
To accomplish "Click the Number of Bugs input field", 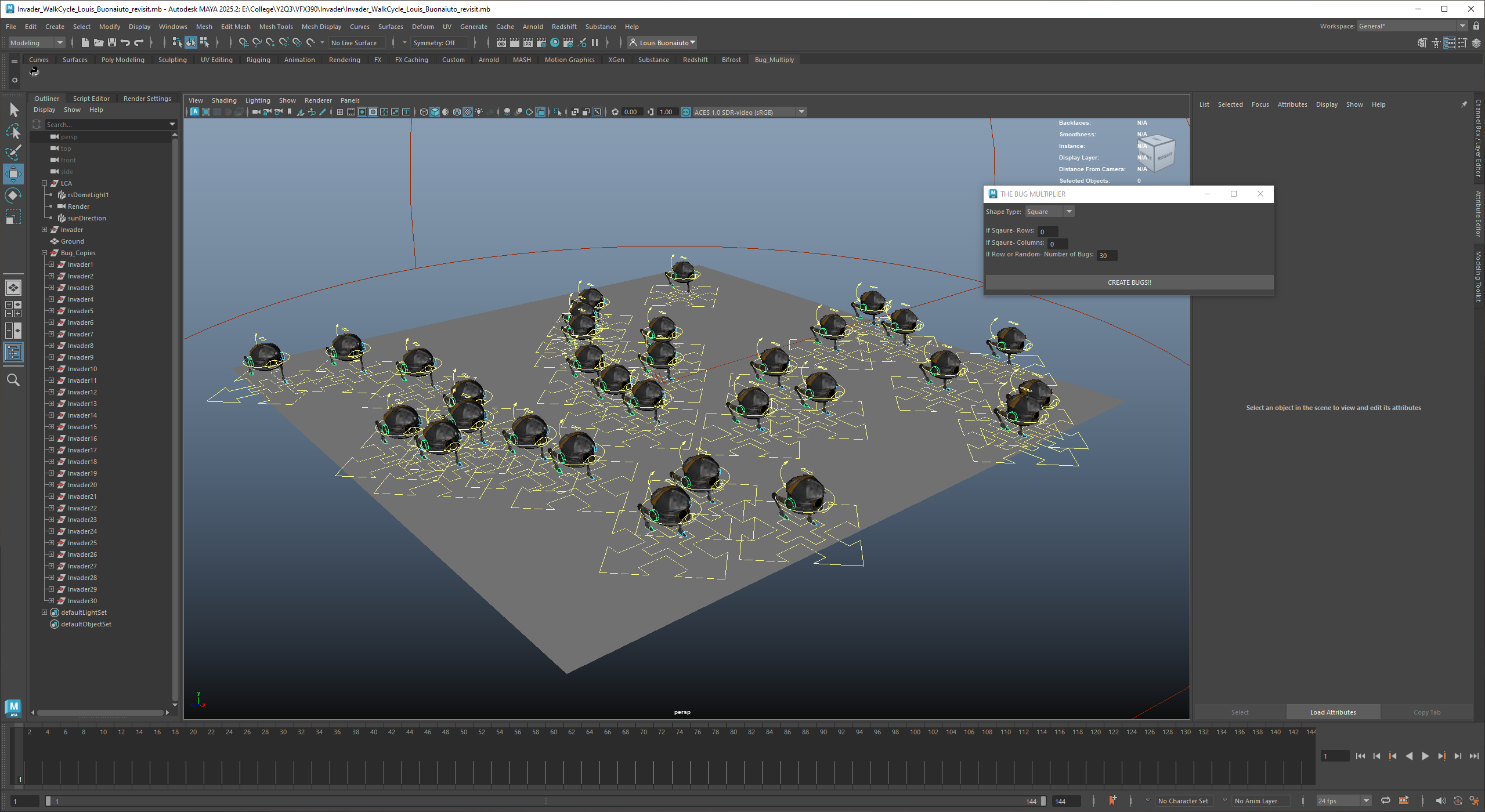I will (x=1106, y=255).
